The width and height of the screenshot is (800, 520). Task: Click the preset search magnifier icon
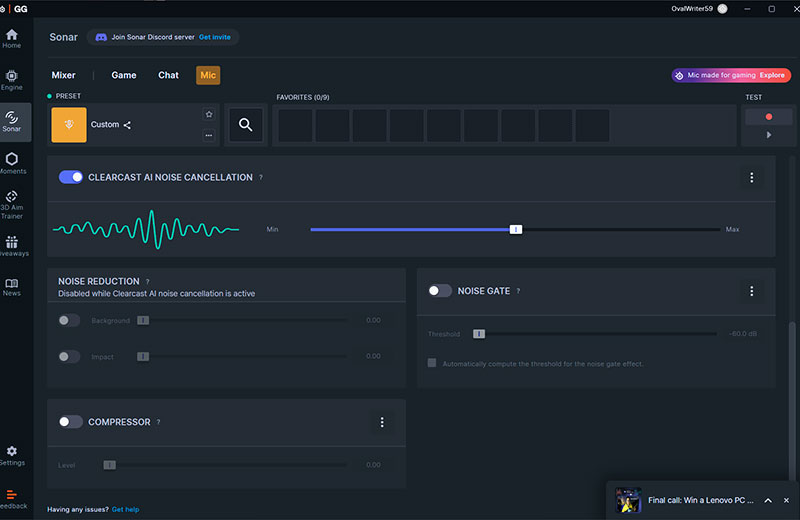coord(245,125)
